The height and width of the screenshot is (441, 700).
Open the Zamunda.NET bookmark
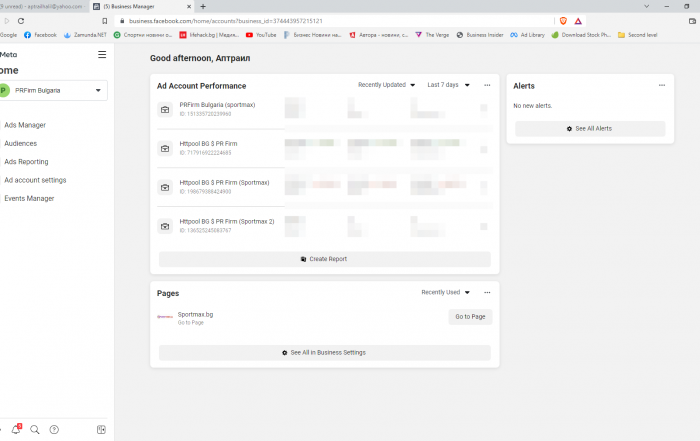click(x=85, y=35)
